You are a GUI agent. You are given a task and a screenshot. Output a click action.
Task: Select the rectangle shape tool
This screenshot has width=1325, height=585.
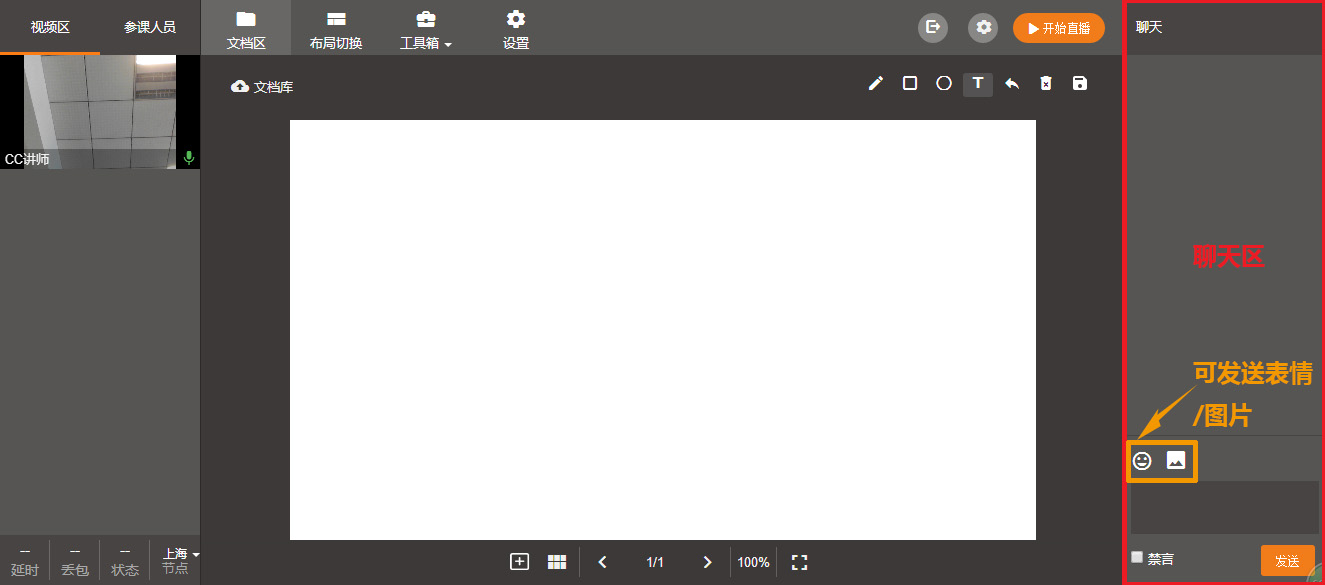coord(910,84)
